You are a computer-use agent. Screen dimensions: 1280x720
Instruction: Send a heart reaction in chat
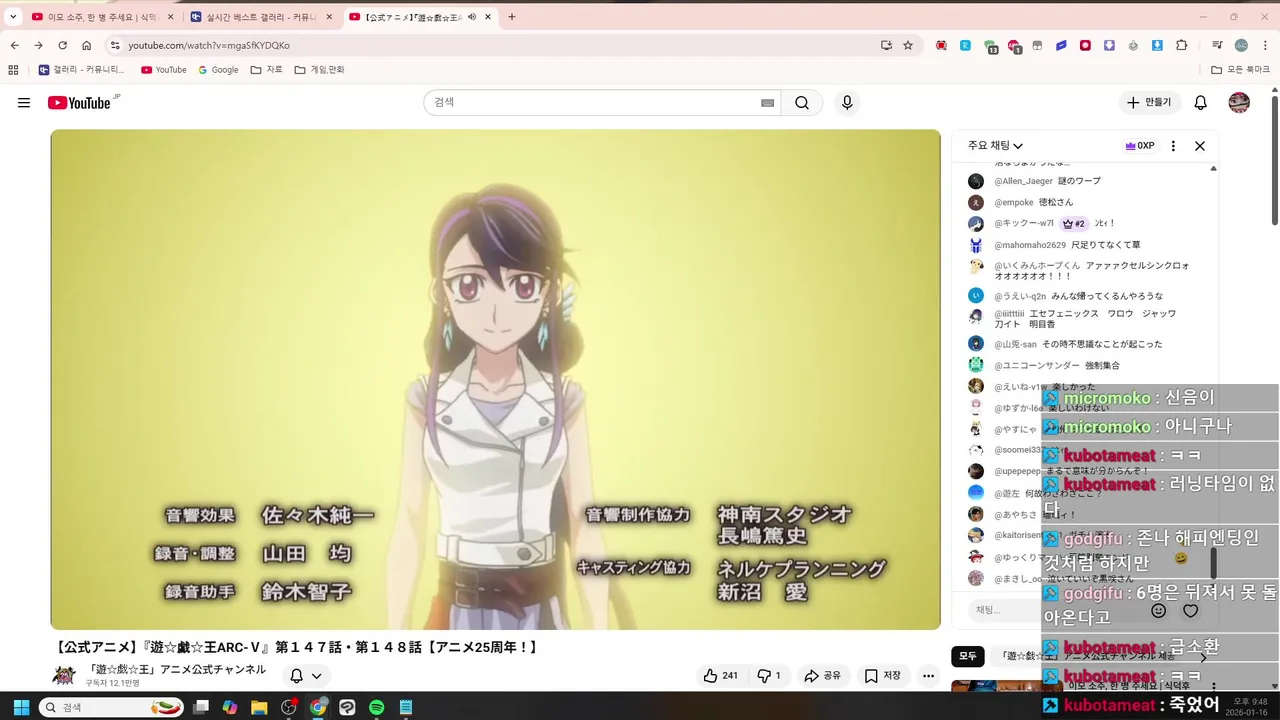pyautogui.click(x=1190, y=610)
